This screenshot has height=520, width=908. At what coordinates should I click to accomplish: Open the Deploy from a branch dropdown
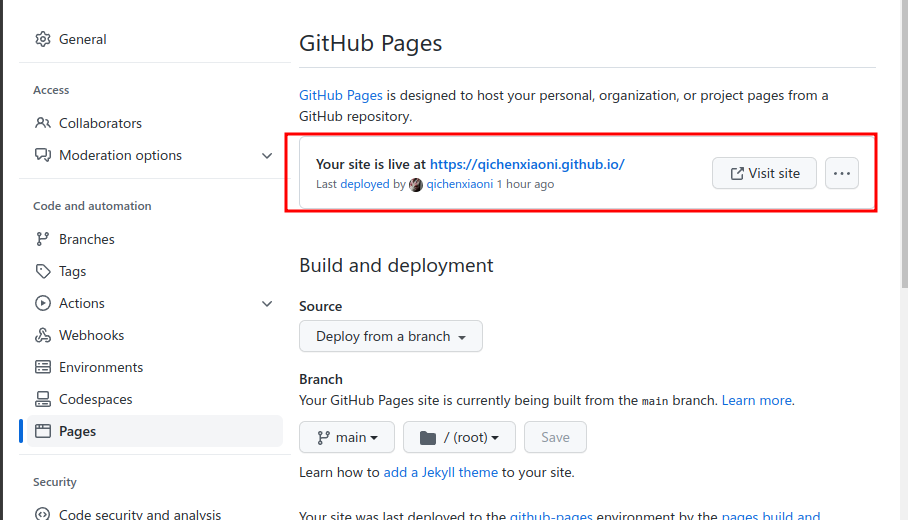[391, 336]
